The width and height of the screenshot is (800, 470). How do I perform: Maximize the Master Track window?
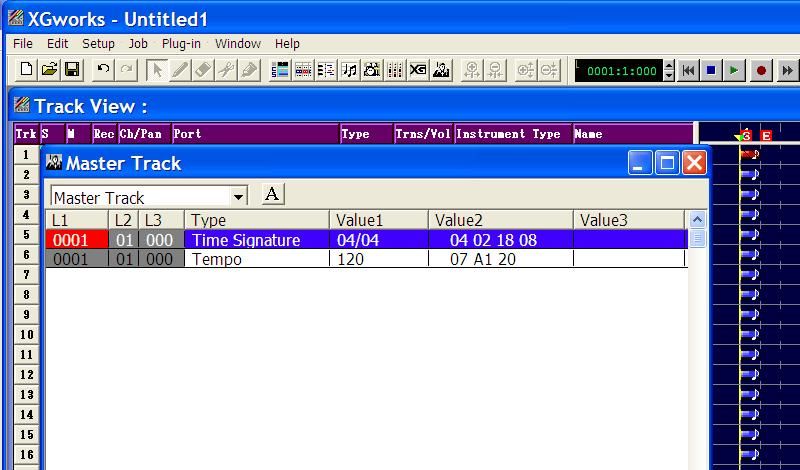pyautogui.click(x=667, y=163)
